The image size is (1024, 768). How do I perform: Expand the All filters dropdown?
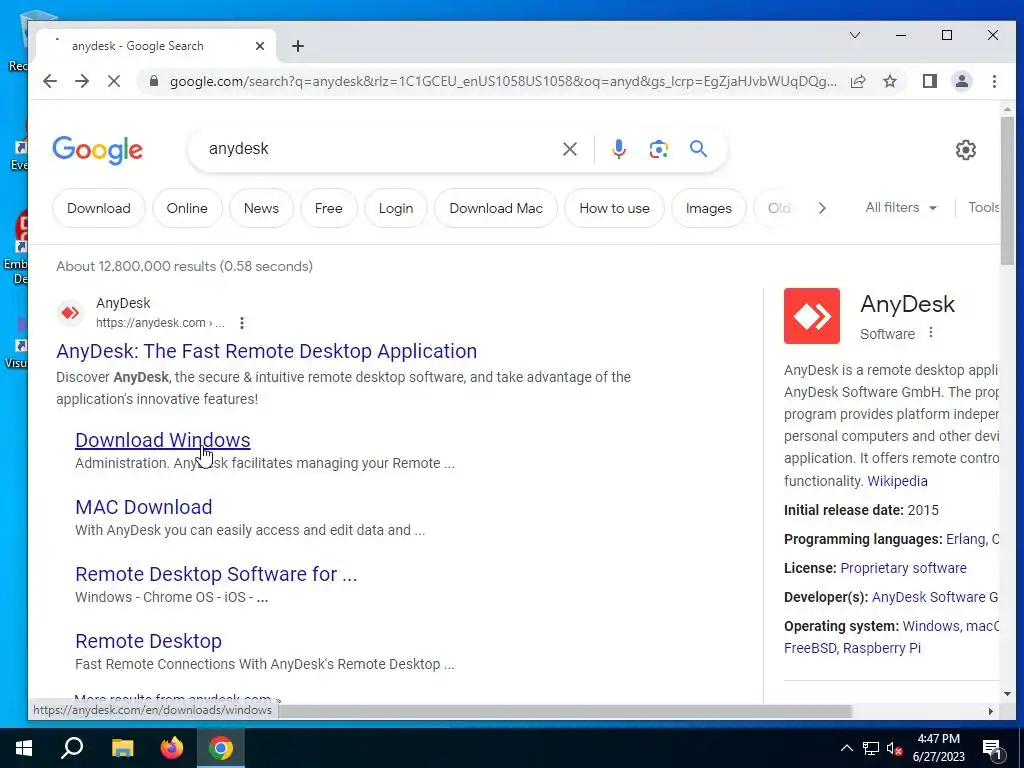[901, 208]
